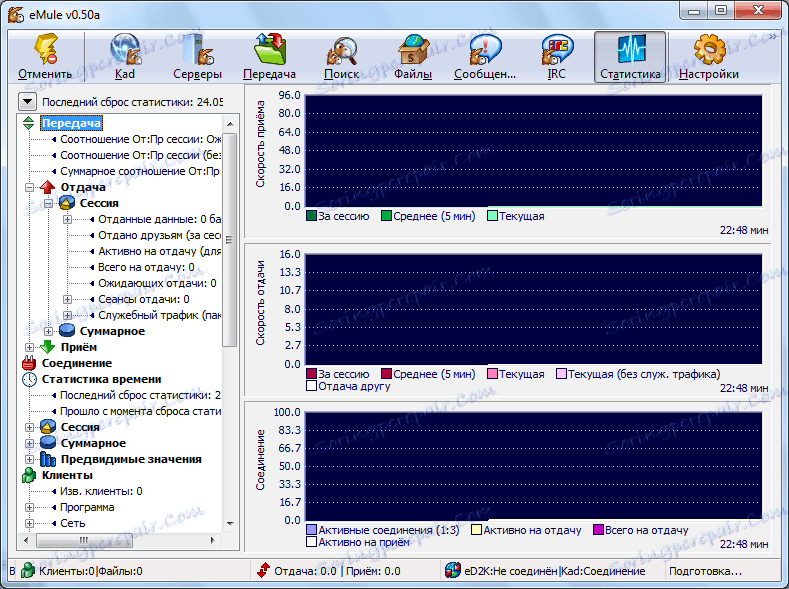Open the Поиск search window
Screen dimensions: 789x589
(x=342, y=56)
